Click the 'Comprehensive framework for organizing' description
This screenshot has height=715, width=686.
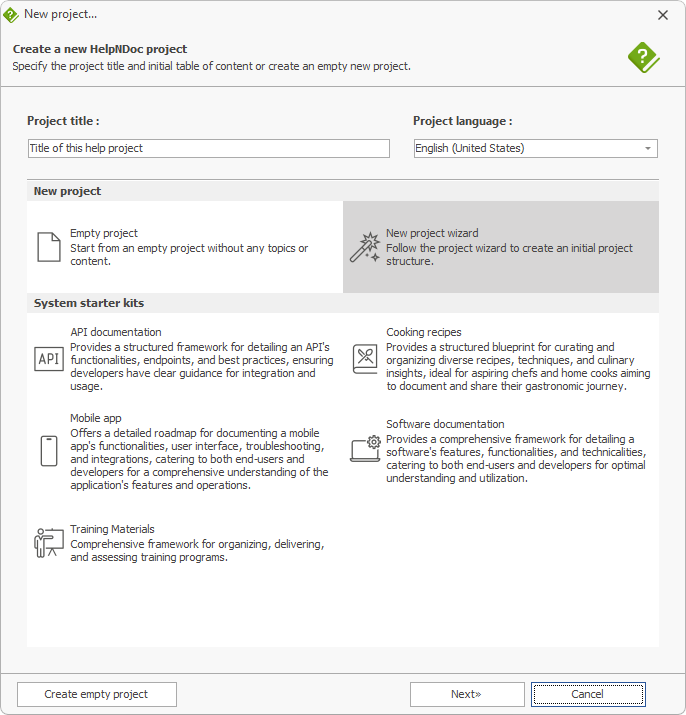click(x=197, y=550)
